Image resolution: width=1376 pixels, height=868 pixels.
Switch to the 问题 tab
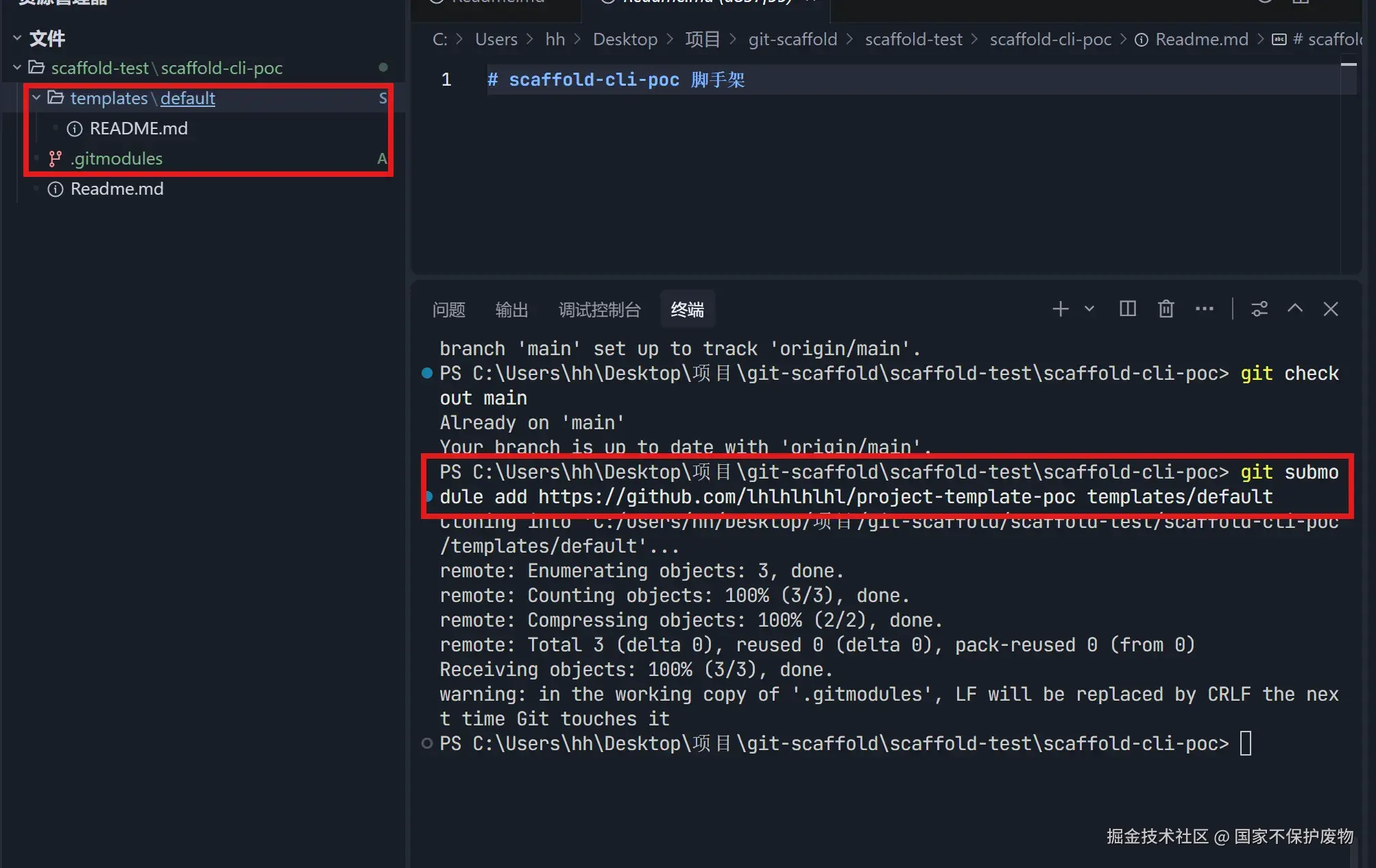point(448,310)
